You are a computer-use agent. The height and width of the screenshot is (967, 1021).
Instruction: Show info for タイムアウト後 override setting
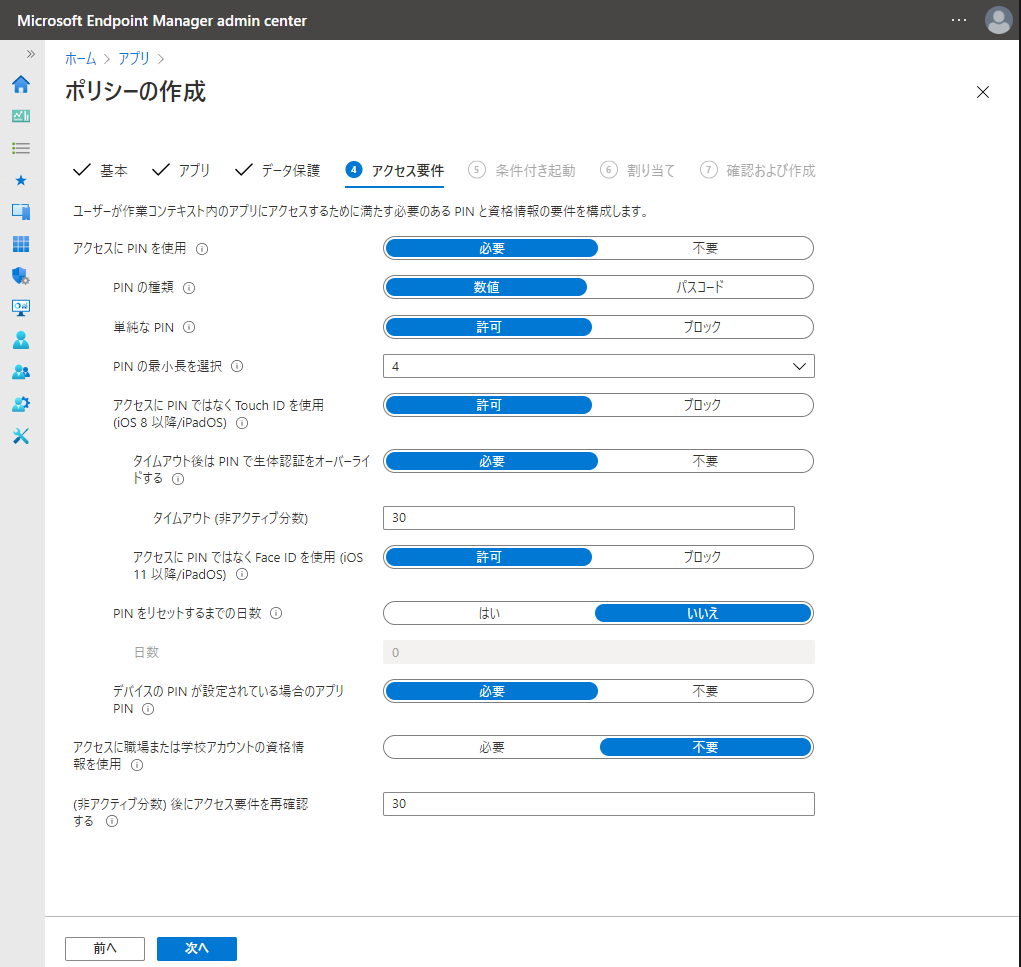(x=178, y=479)
